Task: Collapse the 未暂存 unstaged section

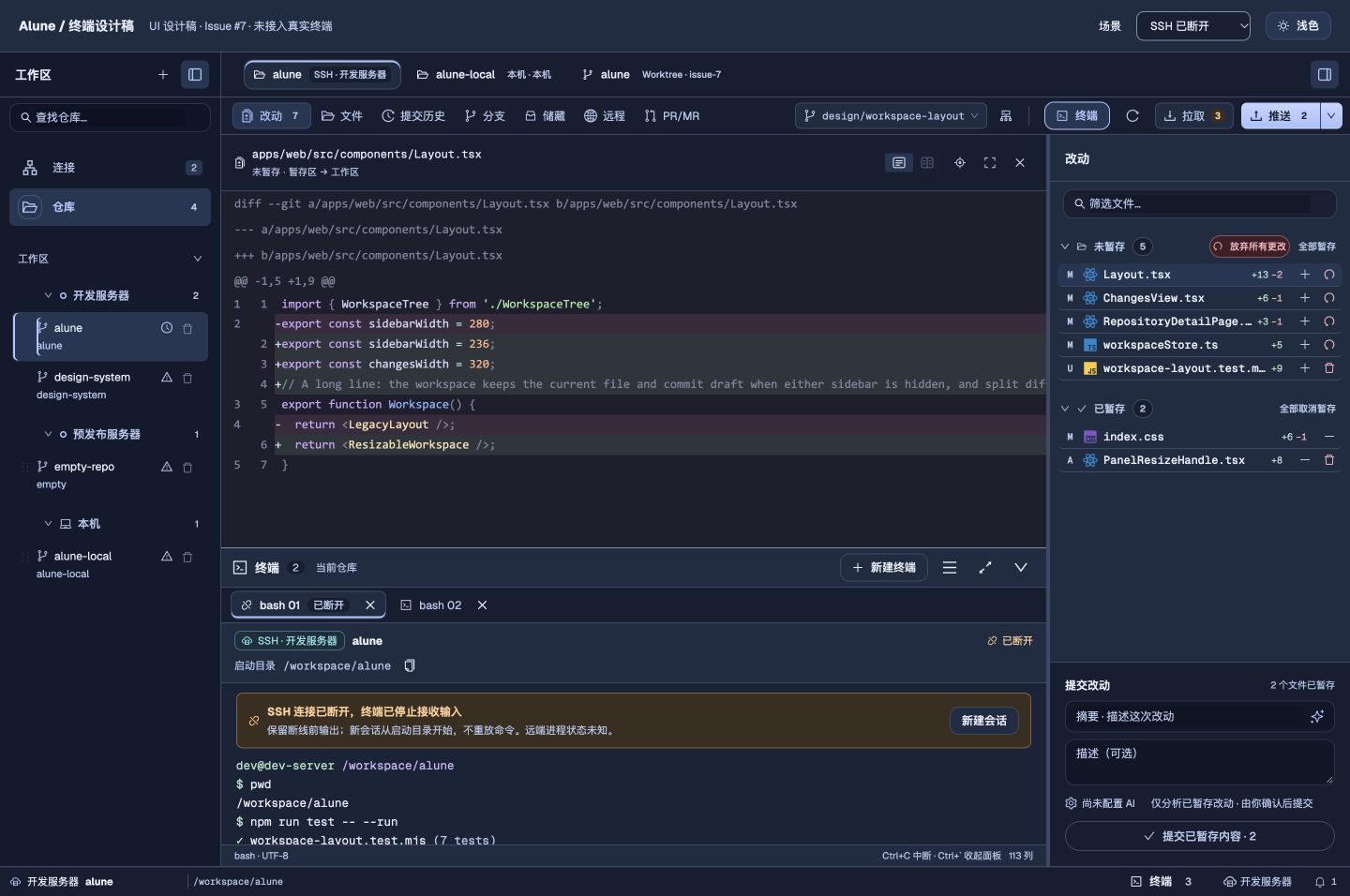Action: (x=1065, y=246)
